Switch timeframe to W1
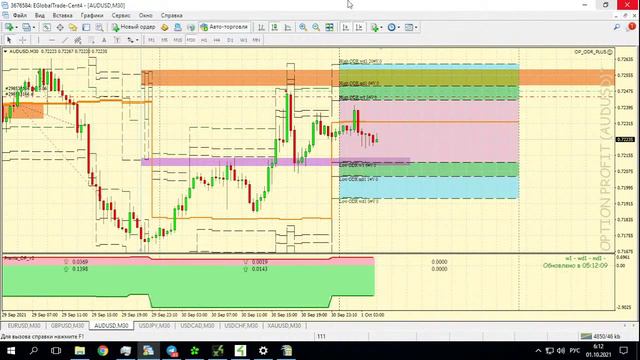Screen dimensions: 640x360 (x=243, y=40)
